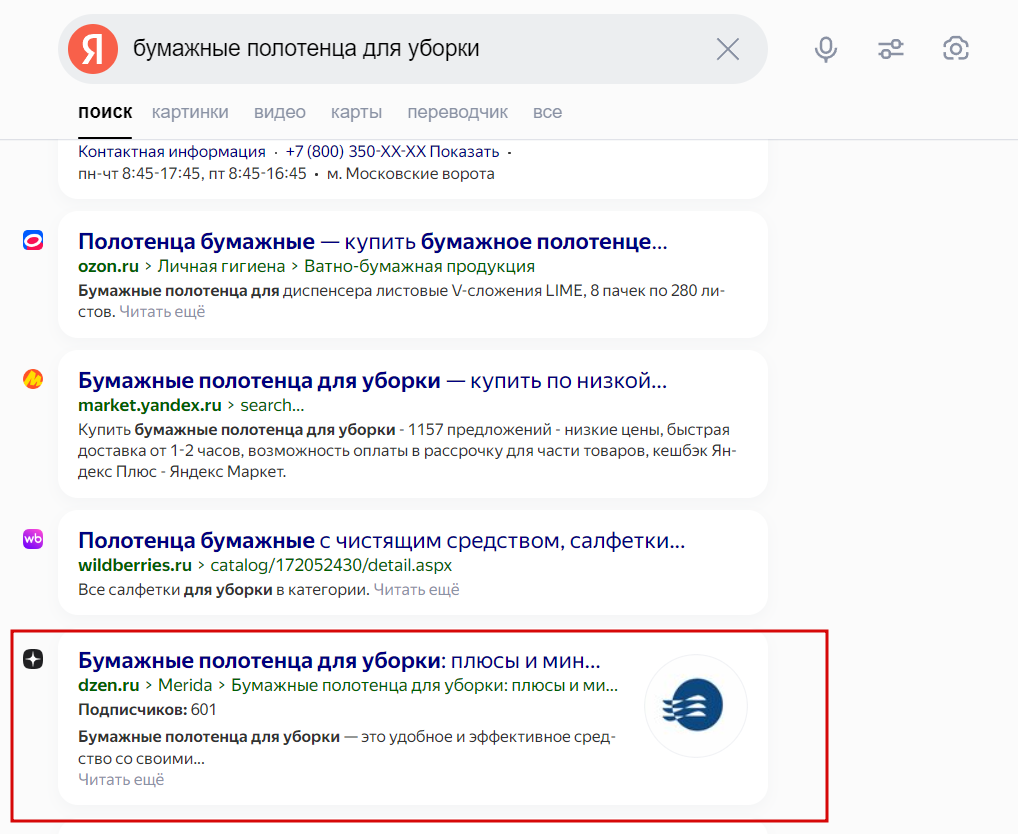This screenshot has width=1018, height=834.
Task: Open the Merida channel logo thumbnail
Action: tap(696, 705)
